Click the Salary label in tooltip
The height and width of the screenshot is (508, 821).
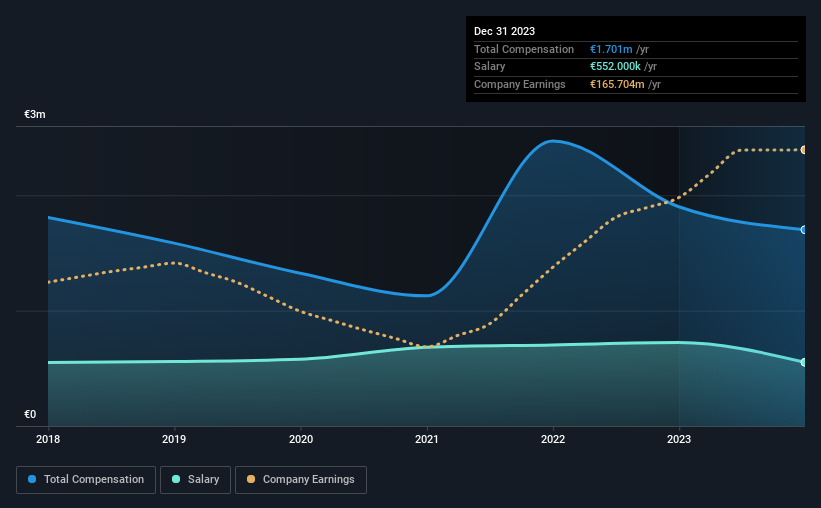click(x=490, y=67)
